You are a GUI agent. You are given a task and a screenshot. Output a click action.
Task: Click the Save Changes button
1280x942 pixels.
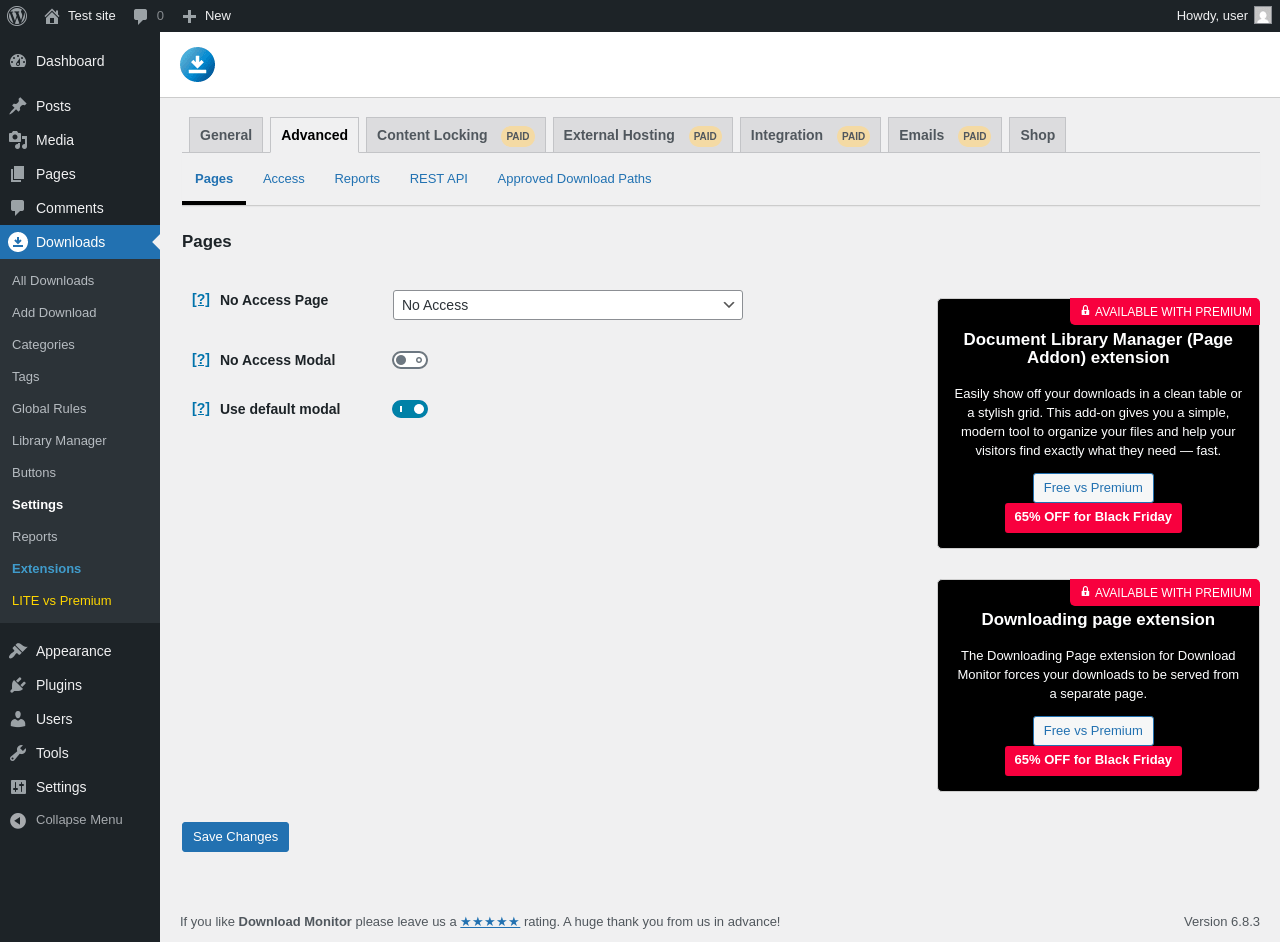pos(235,837)
